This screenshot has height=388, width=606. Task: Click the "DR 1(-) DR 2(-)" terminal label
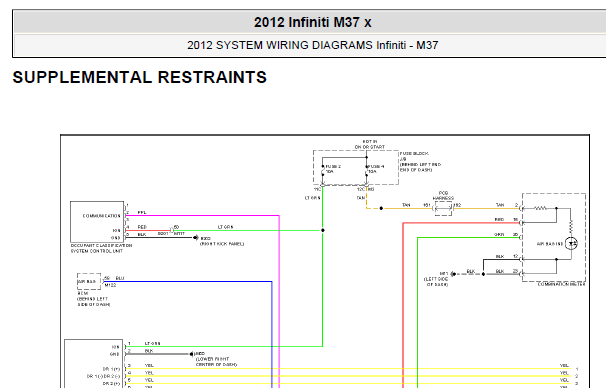click(x=104, y=376)
